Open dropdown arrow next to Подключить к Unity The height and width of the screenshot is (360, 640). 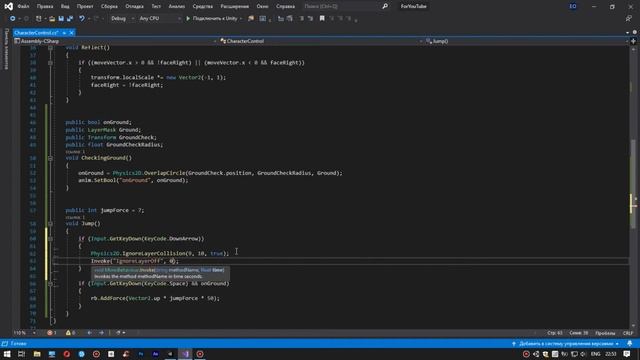point(241,18)
